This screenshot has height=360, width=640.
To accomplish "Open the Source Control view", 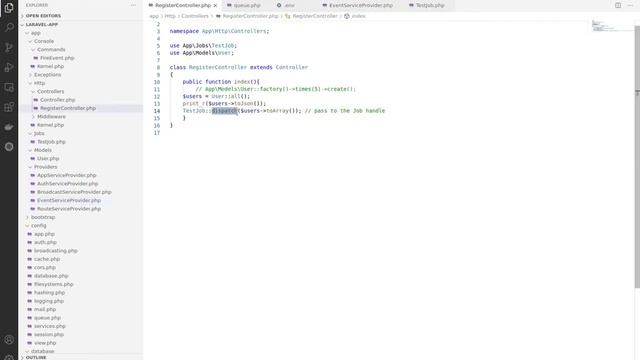I will [9, 47].
